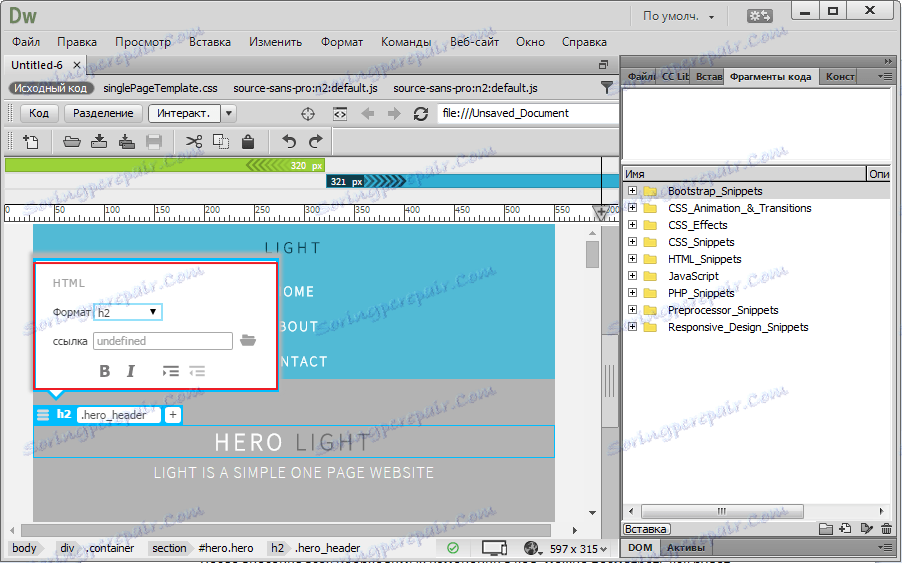The height and width of the screenshot is (563, 902).
Task: Add class with the plus button
Action: click(173, 415)
